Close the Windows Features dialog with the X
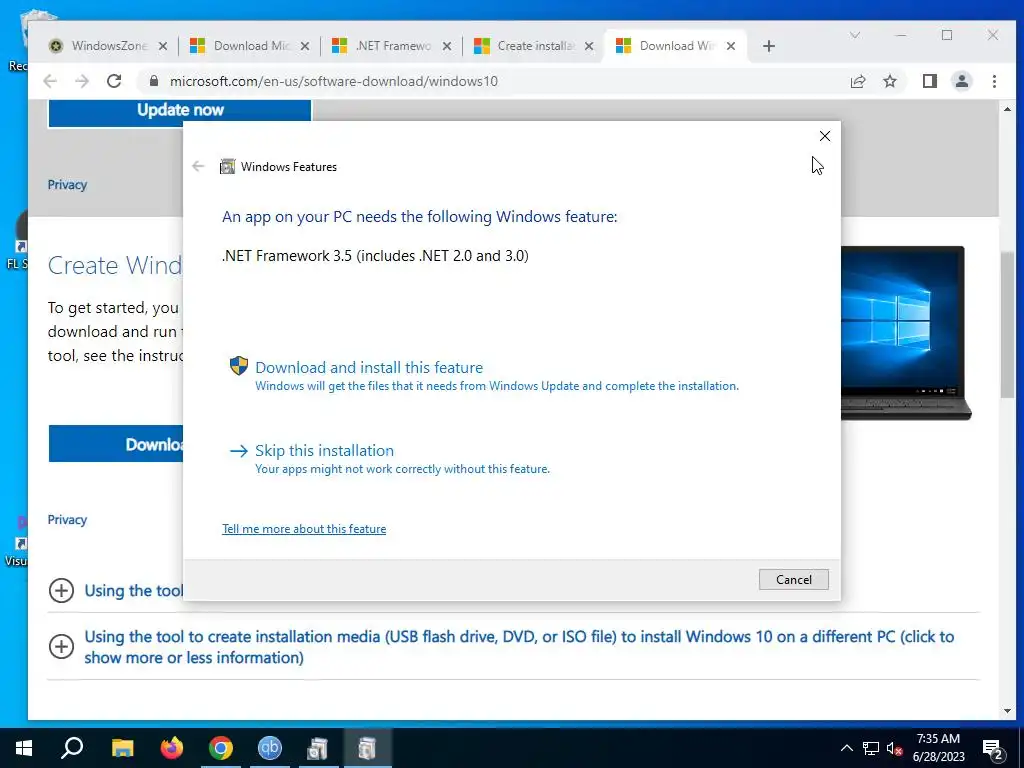The width and height of the screenshot is (1024, 768). [825, 136]
